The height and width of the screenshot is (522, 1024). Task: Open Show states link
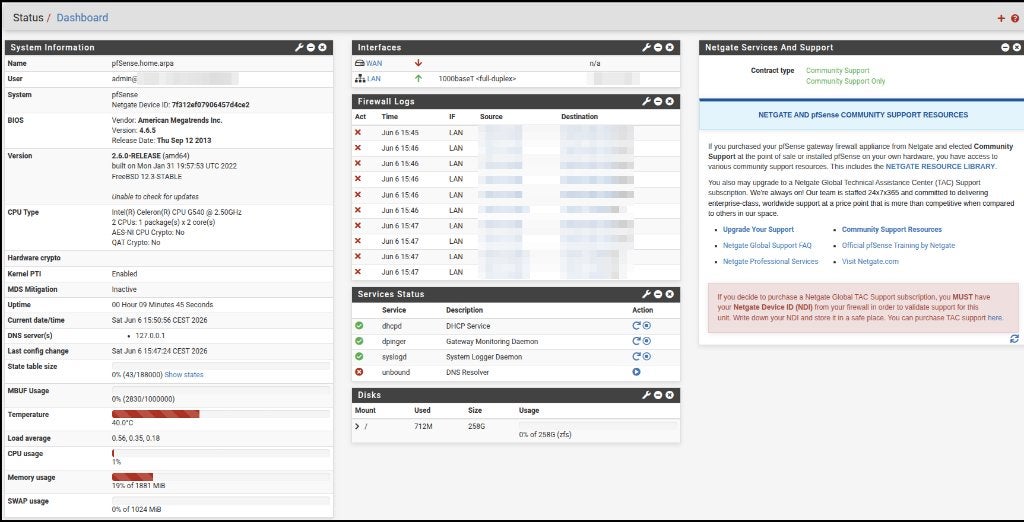coord(184,375)
